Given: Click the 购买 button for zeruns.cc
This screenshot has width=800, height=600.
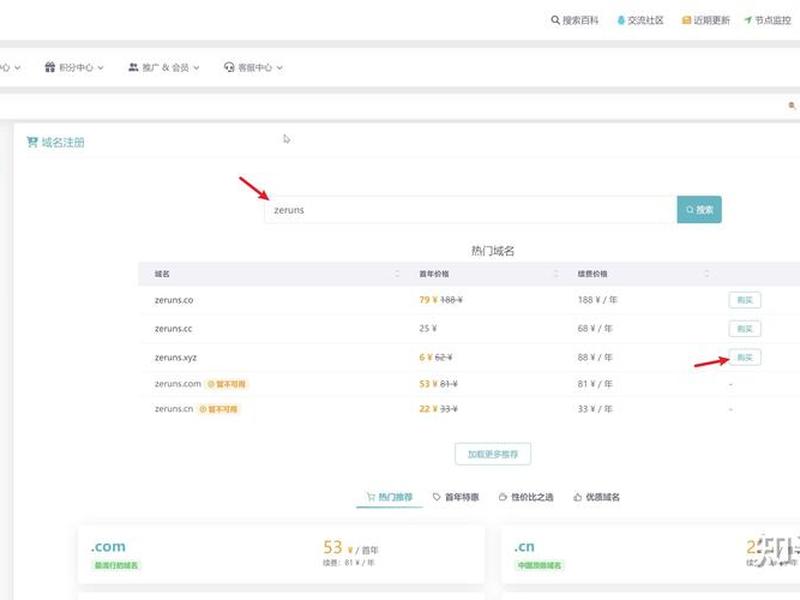Looking at the screenshot, I should click(x=745, y=329).
